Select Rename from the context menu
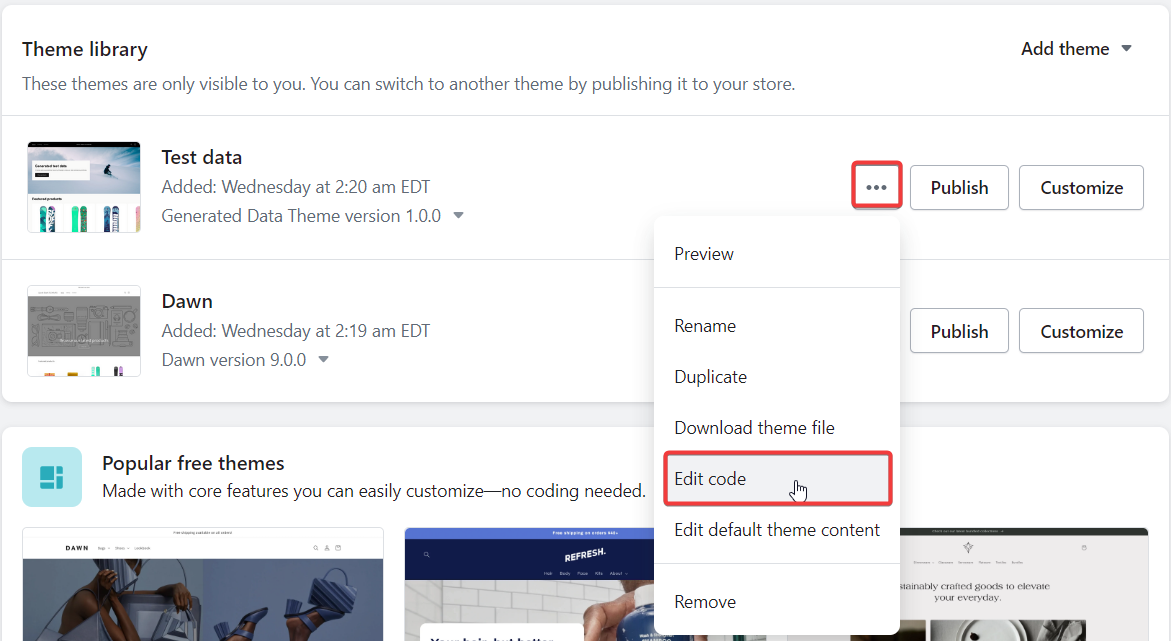 (x=705, y=325)
